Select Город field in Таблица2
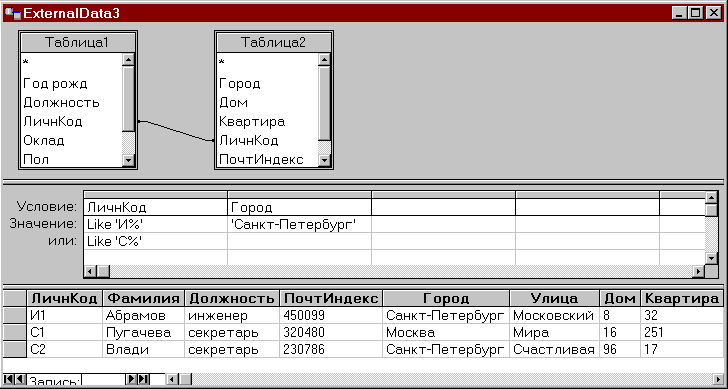 point(268,84)
